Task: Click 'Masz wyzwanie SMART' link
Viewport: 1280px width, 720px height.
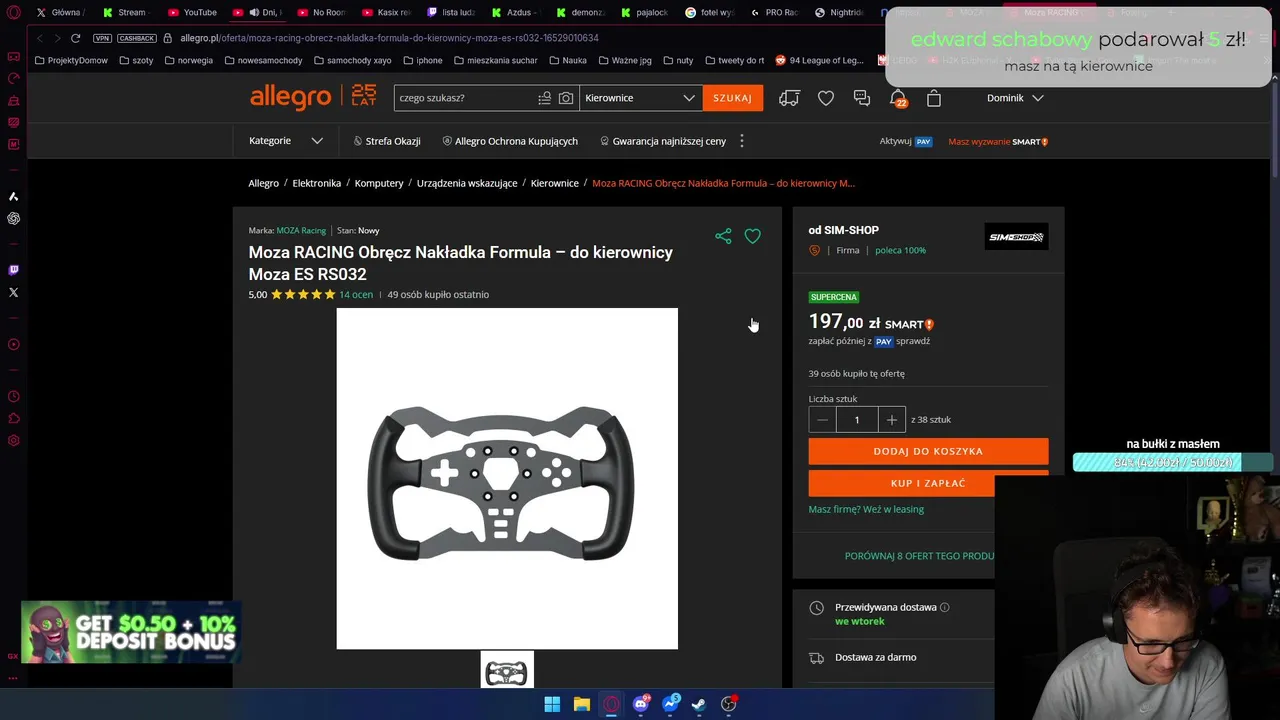Action: 998,142
